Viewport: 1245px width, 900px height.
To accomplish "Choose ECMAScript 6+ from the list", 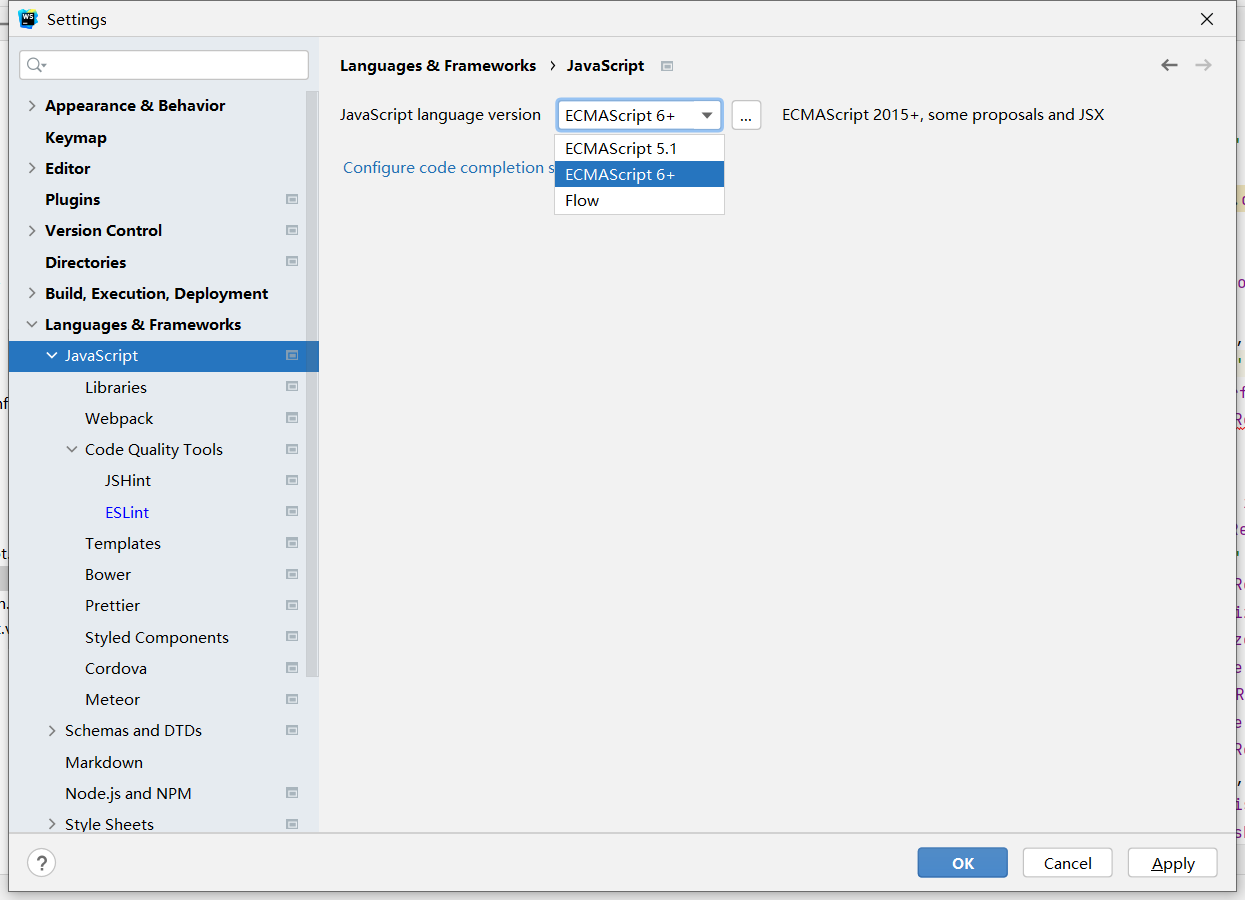I will point(639,174).
